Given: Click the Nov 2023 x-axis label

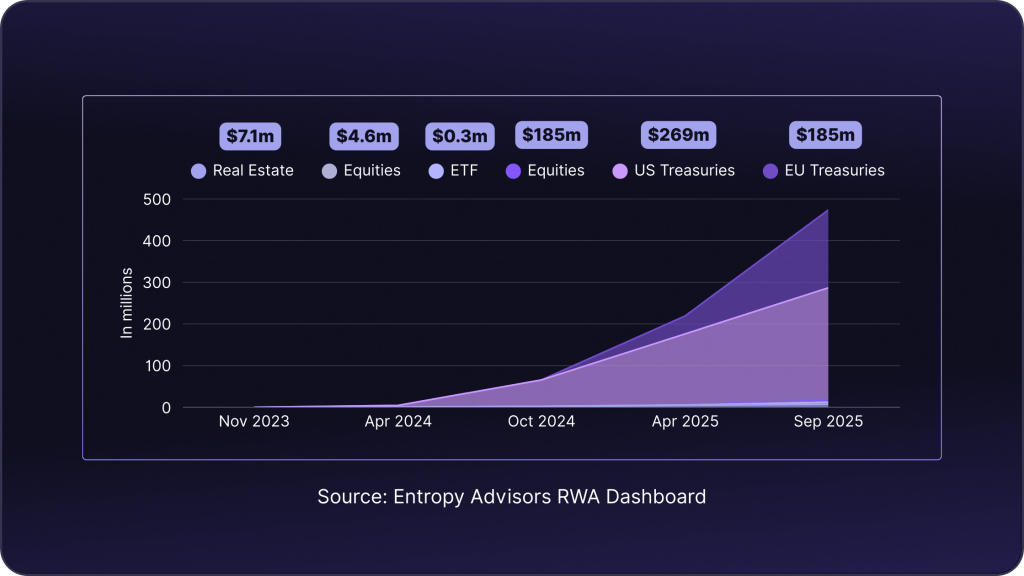Looking at the screenshot, I should 254,422.
